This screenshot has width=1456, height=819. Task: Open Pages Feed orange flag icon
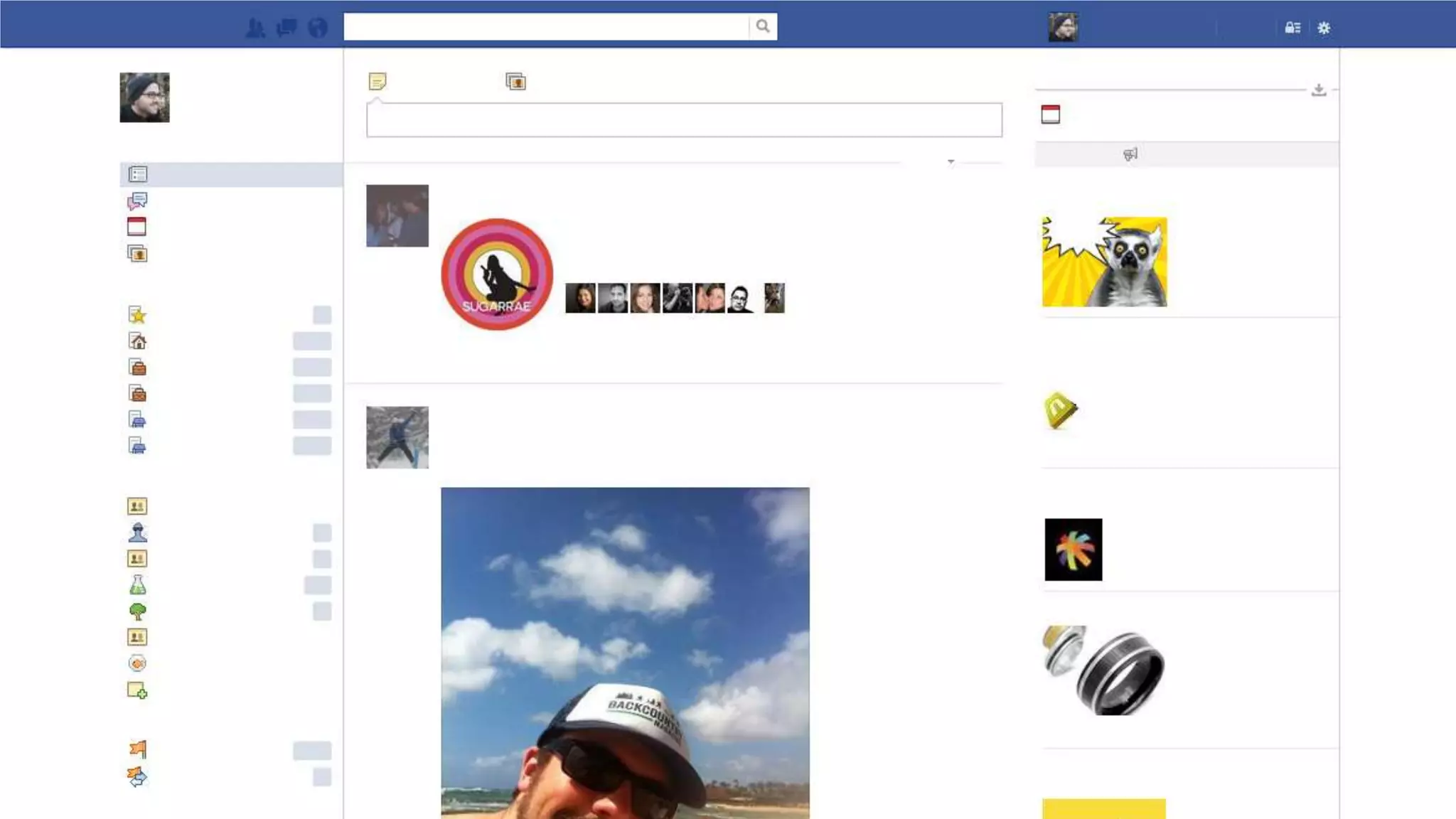(138, 749)
